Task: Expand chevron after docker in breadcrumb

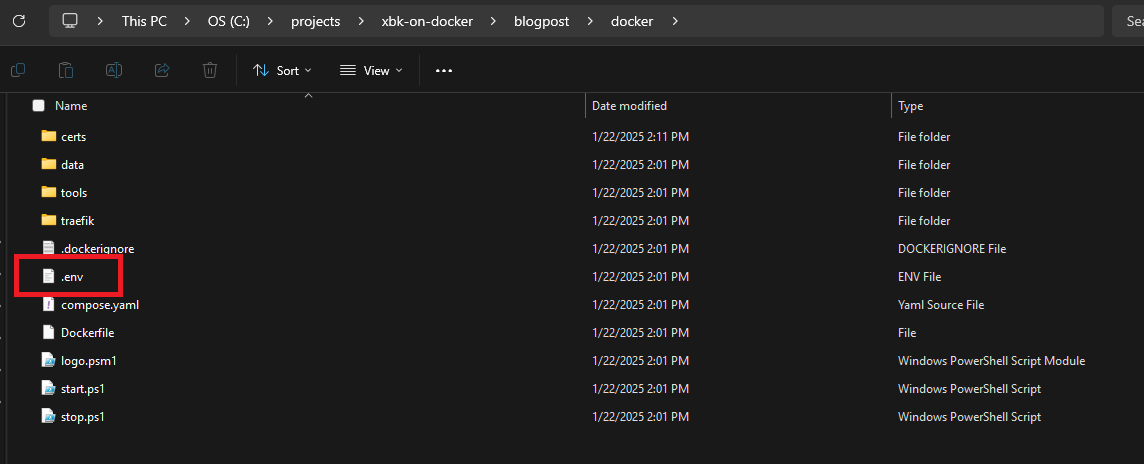Action: click(x=676, y=20)
